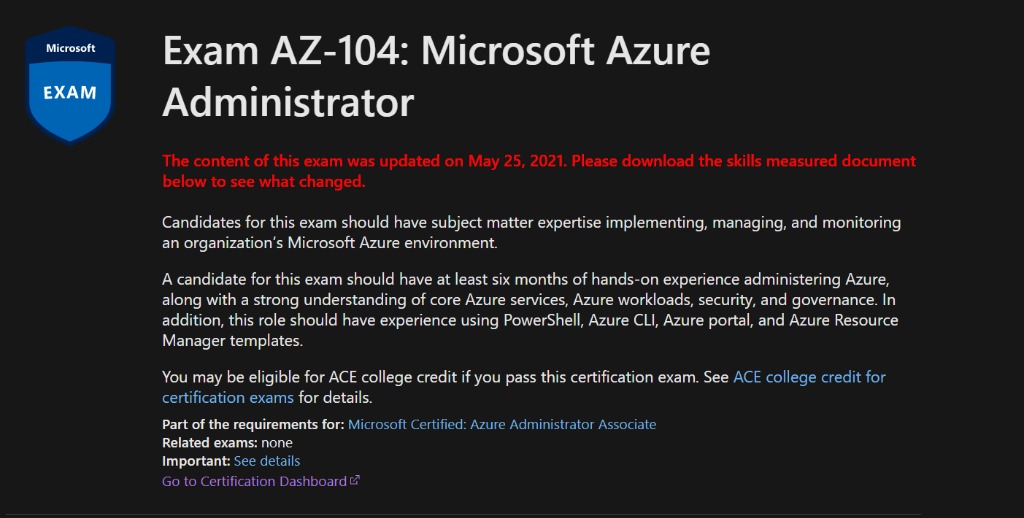Click the 'EXAM' text on the badge
1024x518 pixels.
[x=70, y=93]
